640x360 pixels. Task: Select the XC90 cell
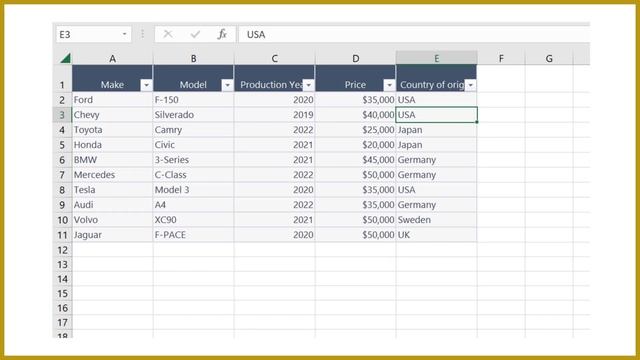(x=193, y=220)
